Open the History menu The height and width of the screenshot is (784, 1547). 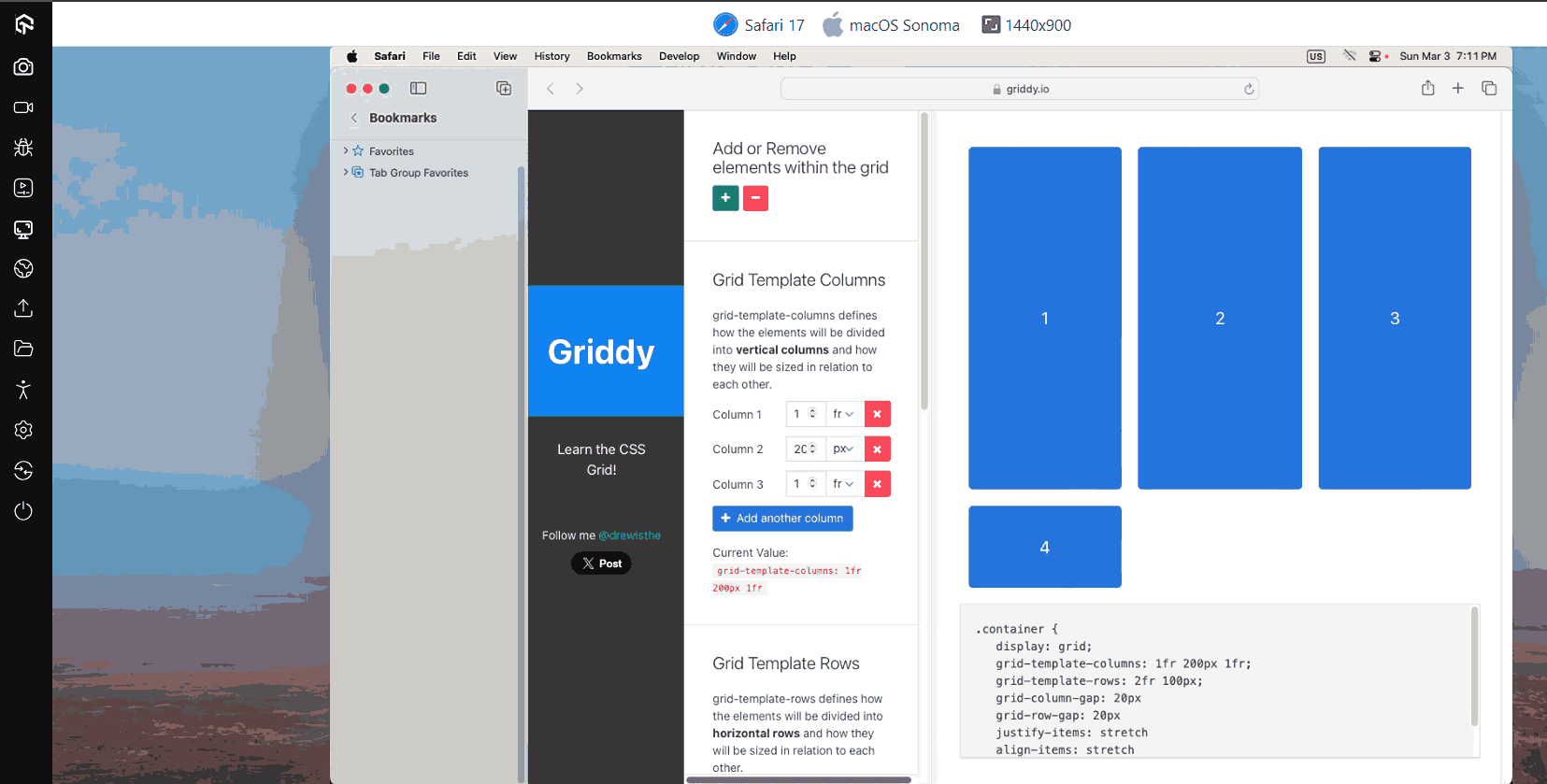[551, 56]
